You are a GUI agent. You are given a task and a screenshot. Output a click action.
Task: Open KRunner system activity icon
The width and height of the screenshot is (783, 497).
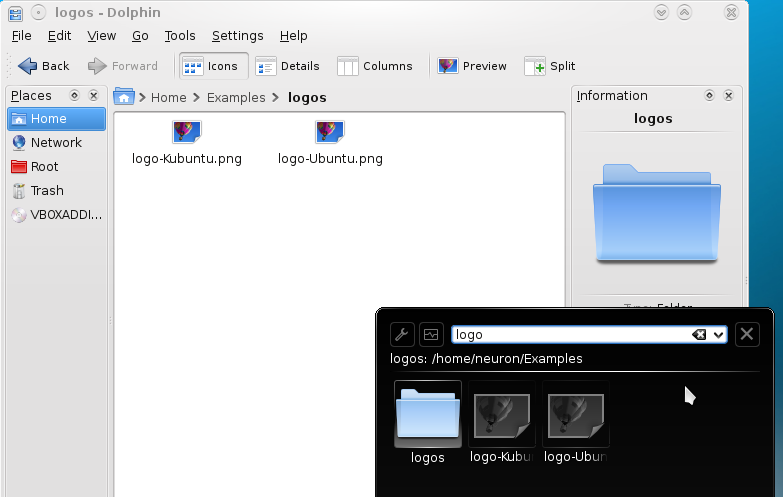pos(431,334)
